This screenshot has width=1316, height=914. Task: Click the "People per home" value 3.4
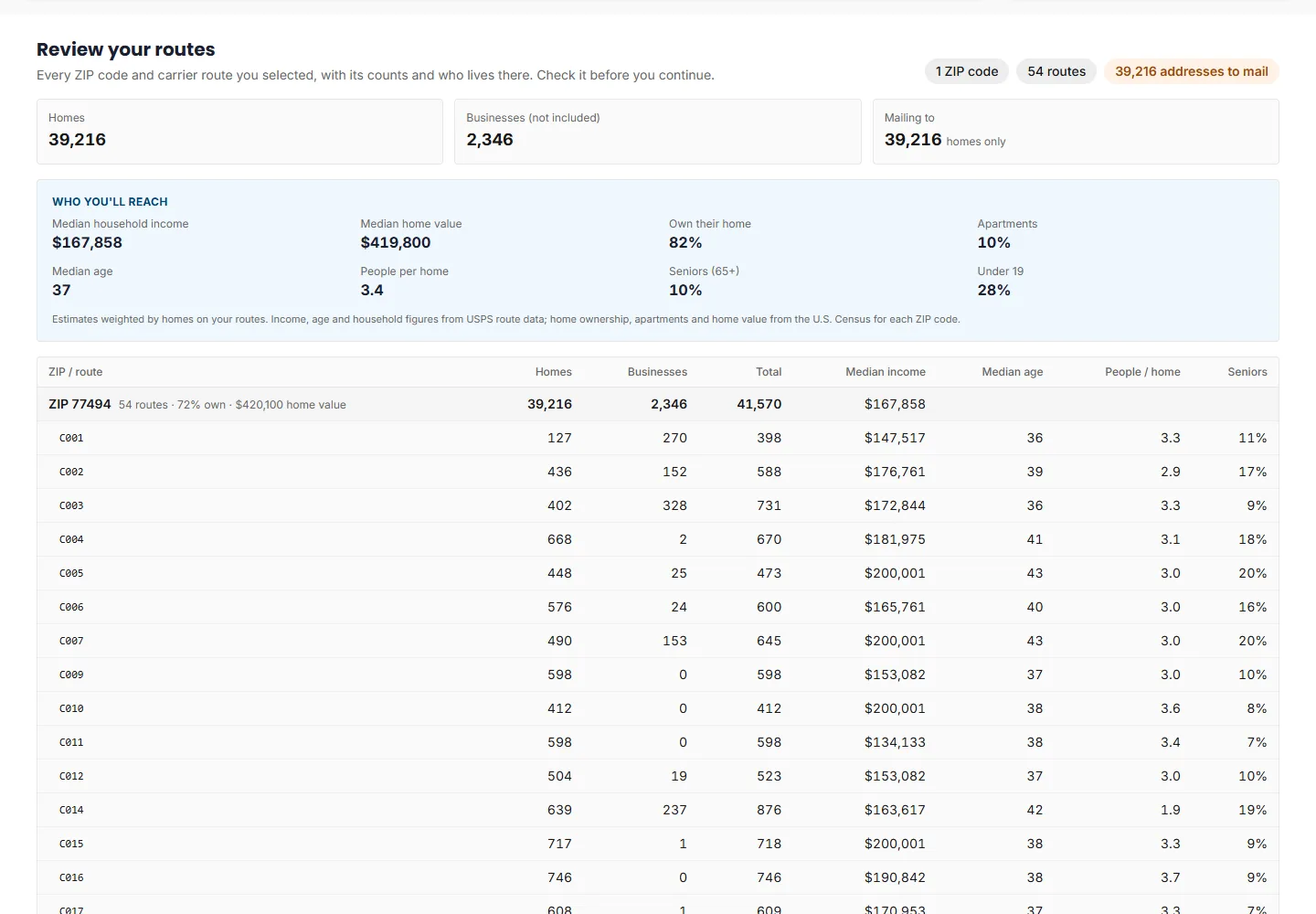372,290
